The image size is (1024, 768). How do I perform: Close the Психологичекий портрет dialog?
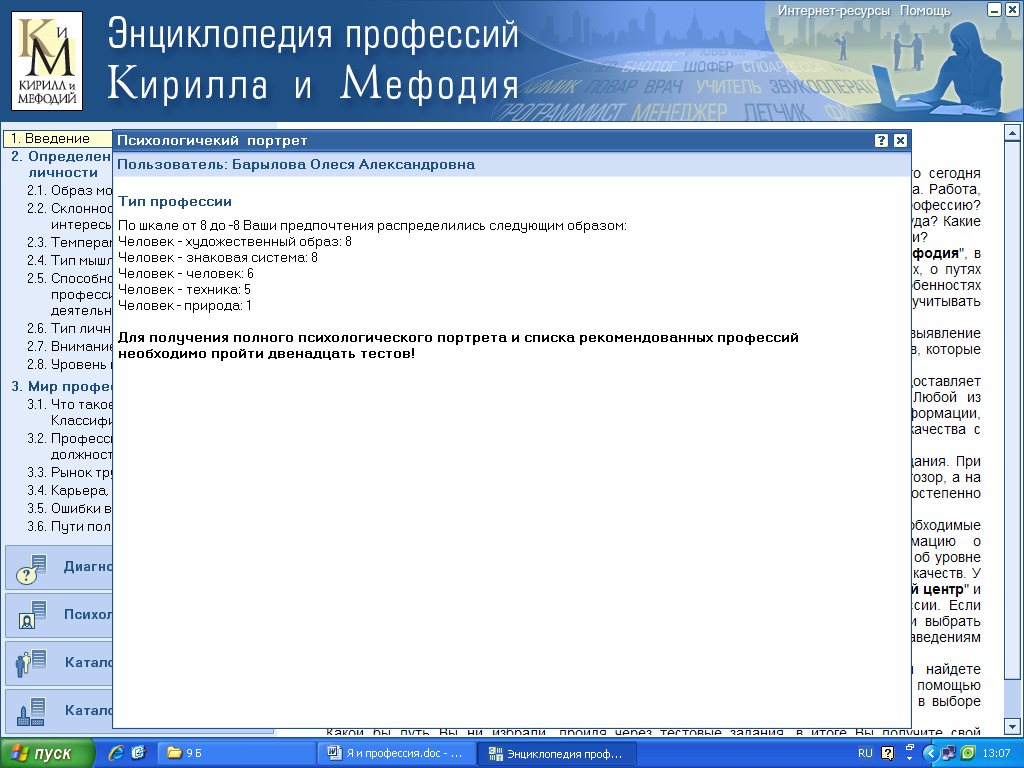(900, 140)
